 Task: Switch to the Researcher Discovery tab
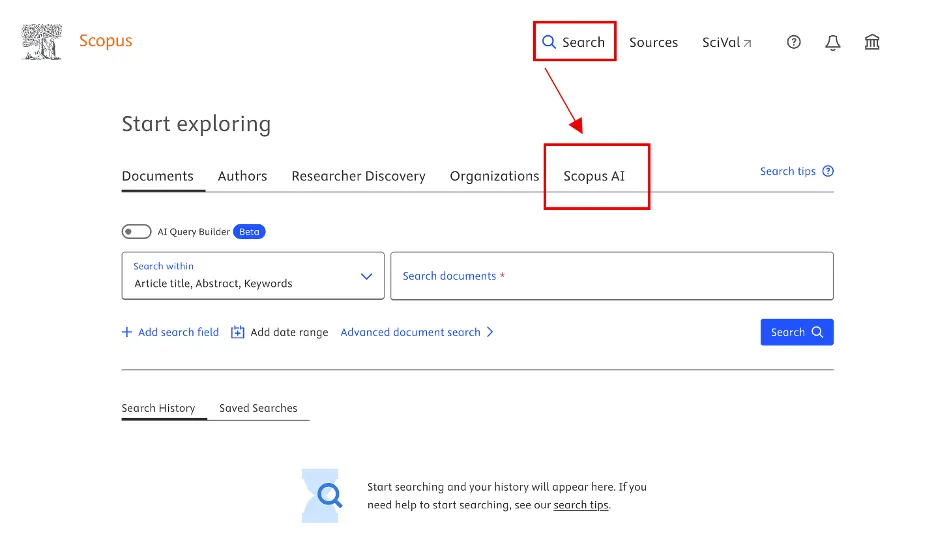pos(358,176)
